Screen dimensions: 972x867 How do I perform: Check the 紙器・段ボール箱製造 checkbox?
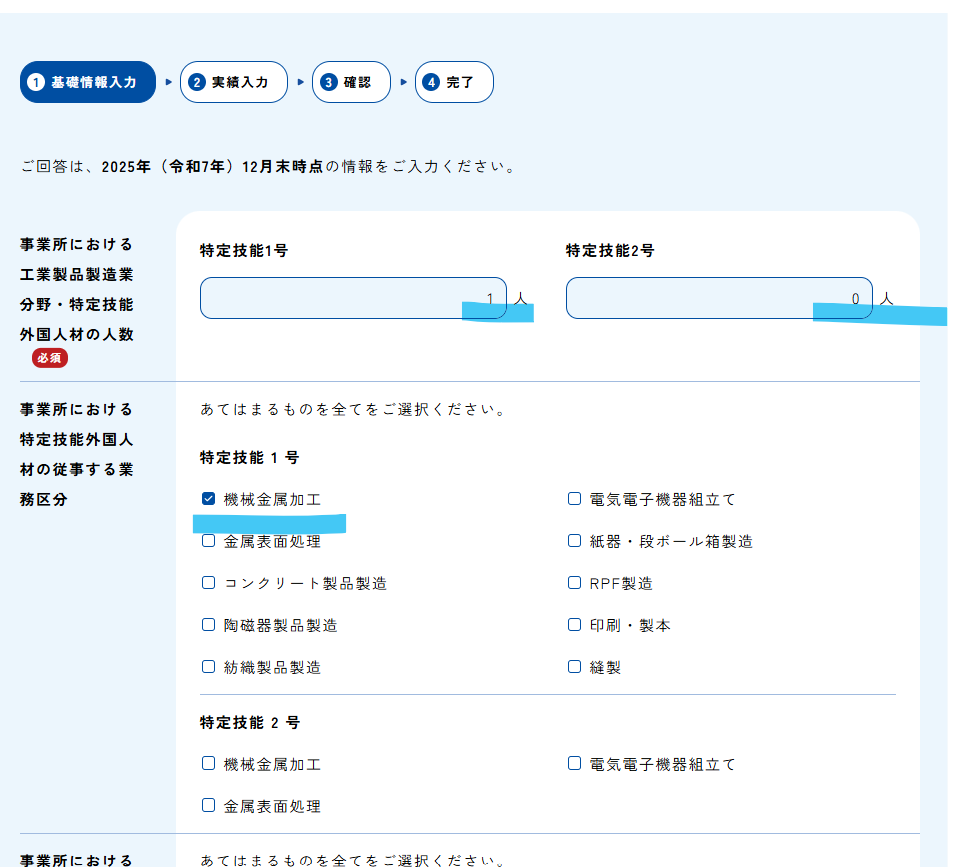coord(574,540)
